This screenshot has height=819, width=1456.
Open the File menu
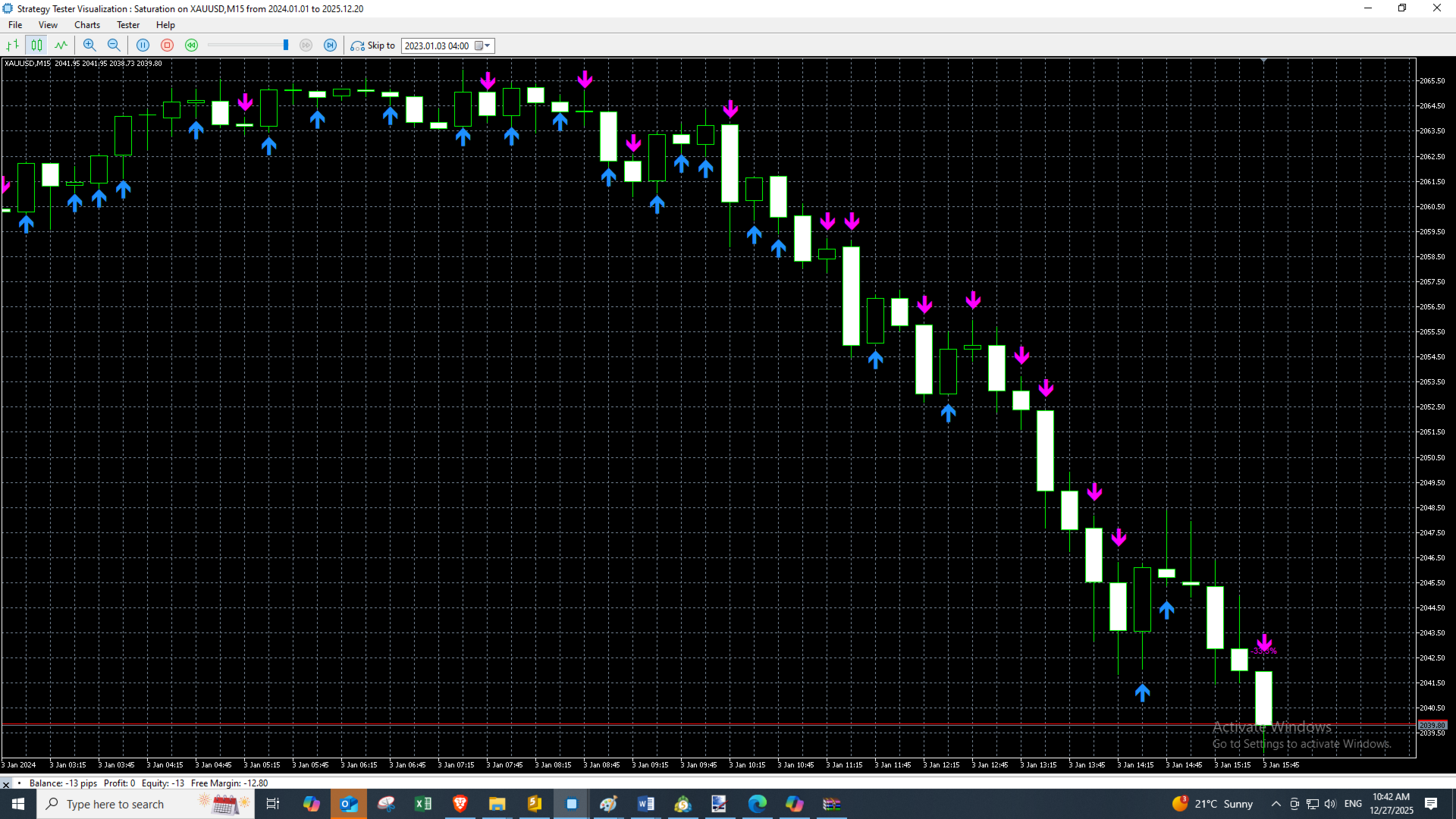(15, 25)
